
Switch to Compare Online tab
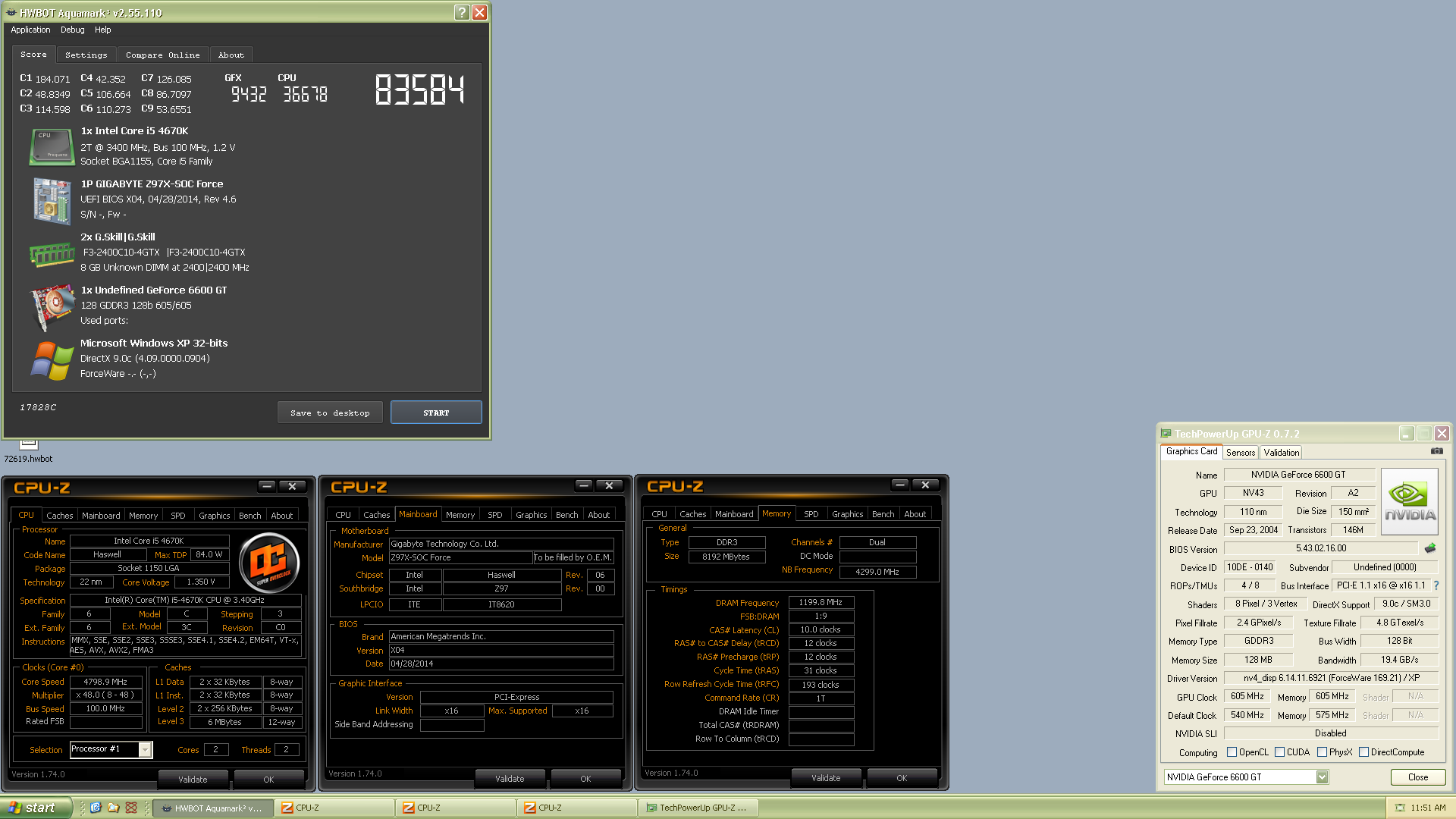tap(163, 55)
